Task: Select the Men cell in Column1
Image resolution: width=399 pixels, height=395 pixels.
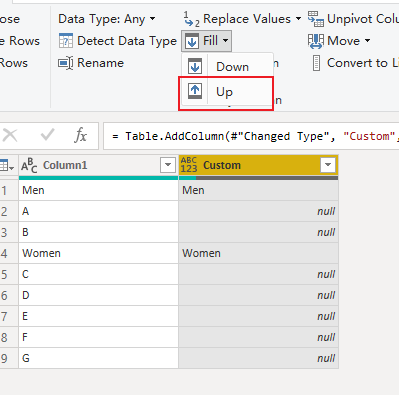Action: (x=98, y=190)
